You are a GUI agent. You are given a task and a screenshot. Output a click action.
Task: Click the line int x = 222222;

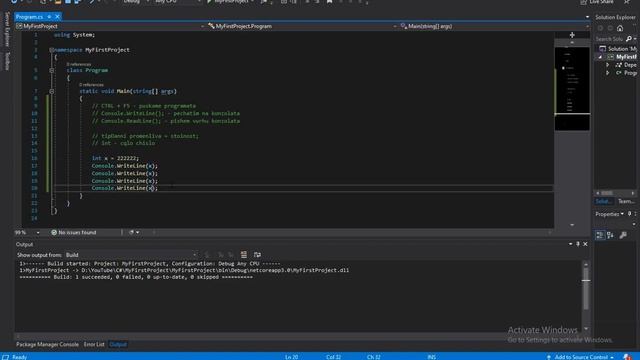pos(116,158)
